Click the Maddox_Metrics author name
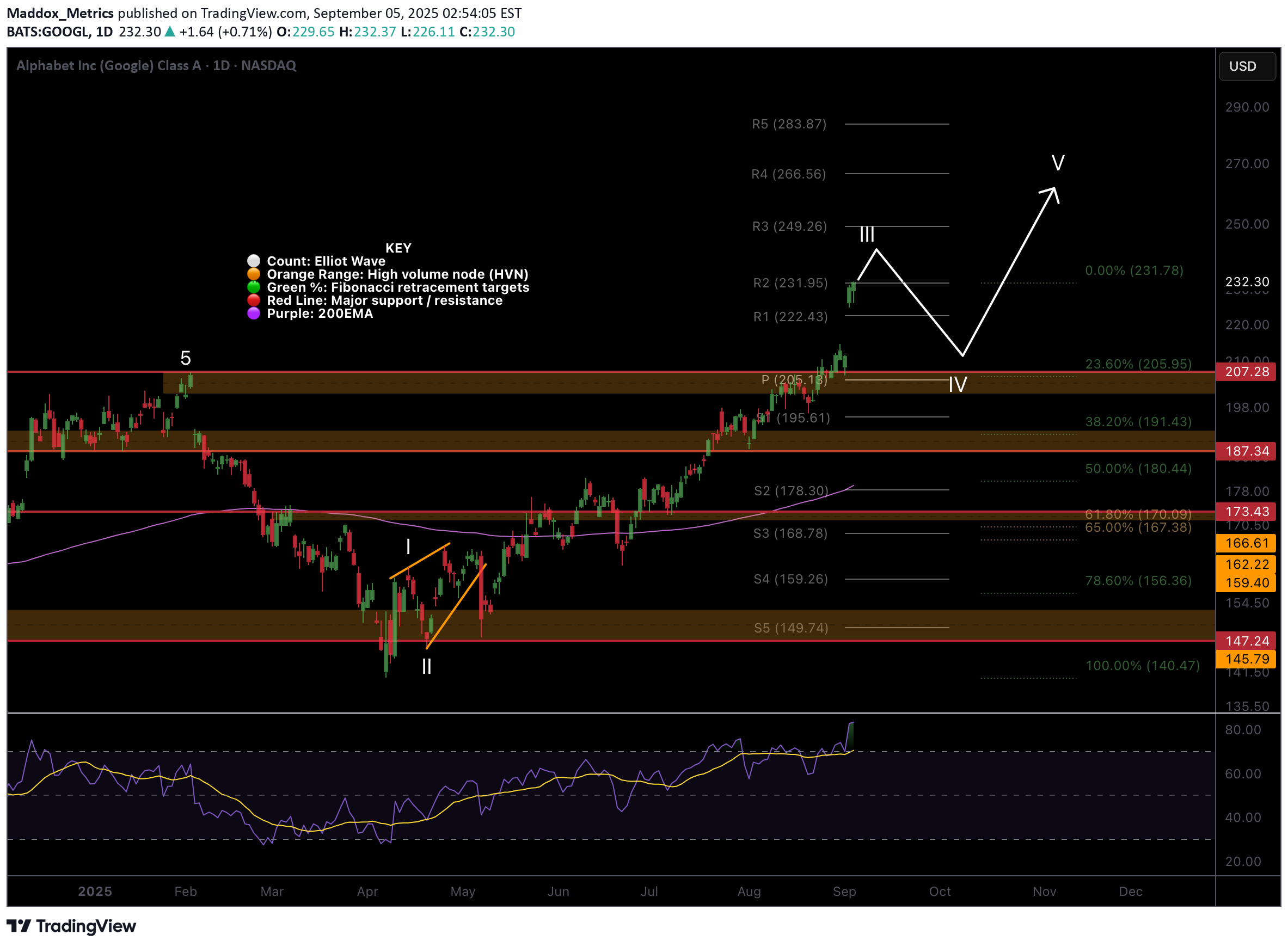 (60, 13)
